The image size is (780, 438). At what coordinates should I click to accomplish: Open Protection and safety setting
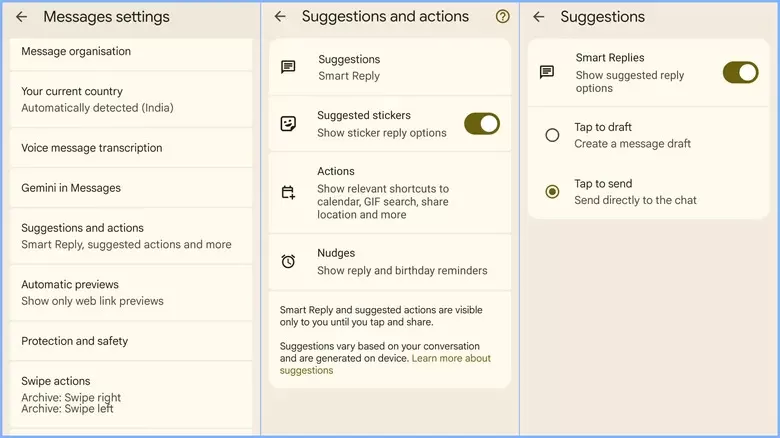pos(131,341)
